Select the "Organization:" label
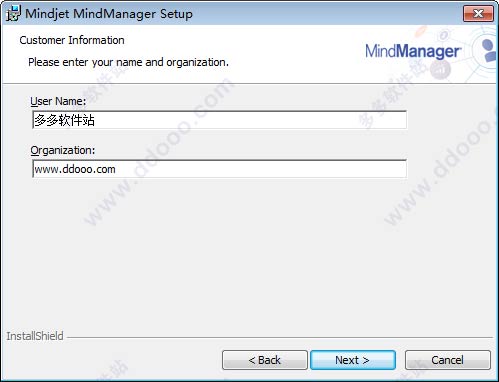 coord(63,150)
